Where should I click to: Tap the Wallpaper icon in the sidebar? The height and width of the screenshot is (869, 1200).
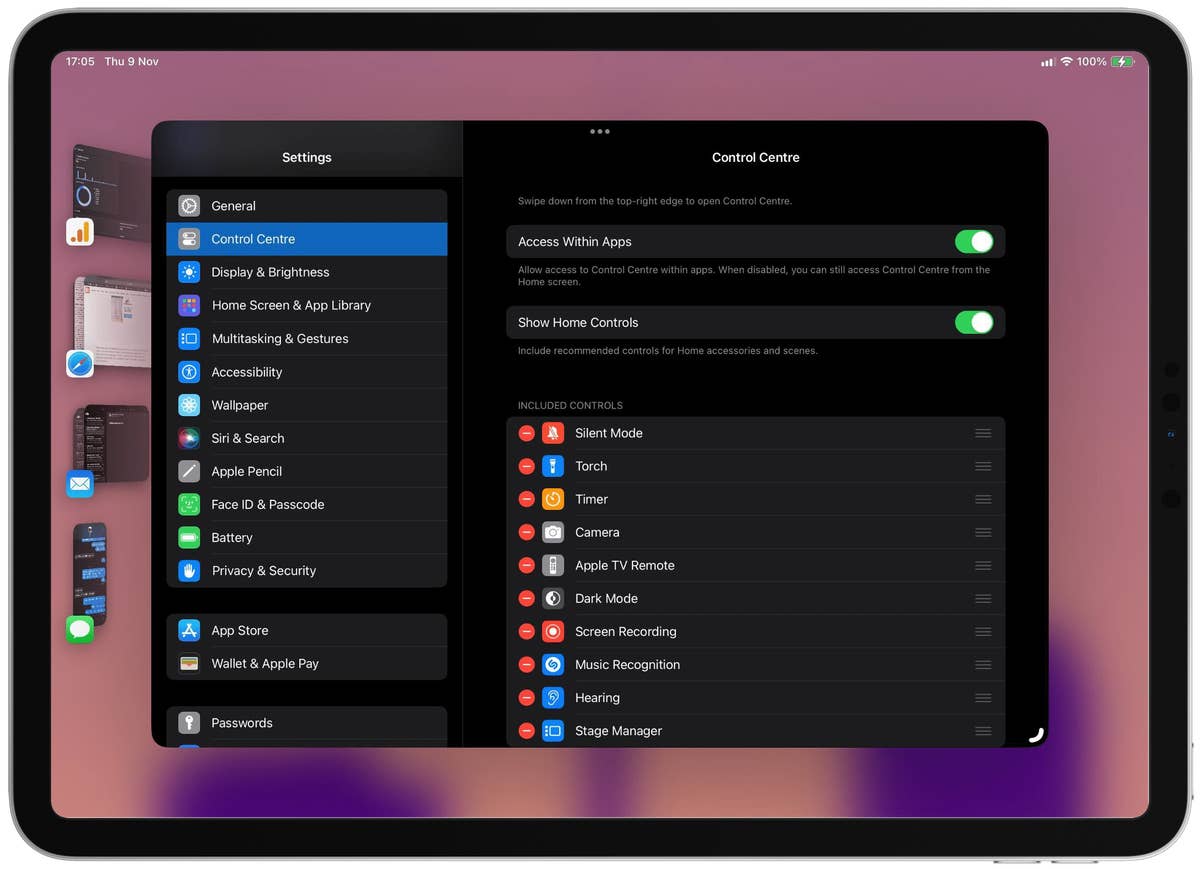point(189,405)
